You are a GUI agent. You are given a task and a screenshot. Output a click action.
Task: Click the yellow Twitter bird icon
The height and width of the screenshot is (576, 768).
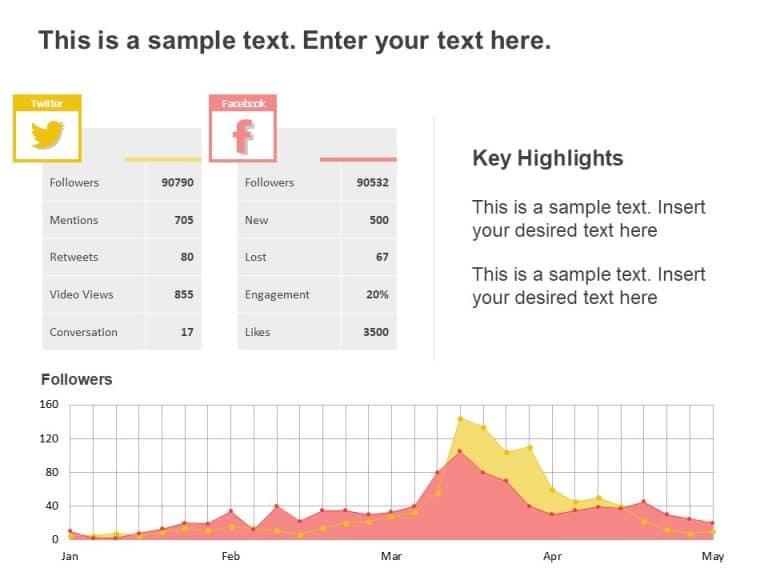tap(48, 135)
